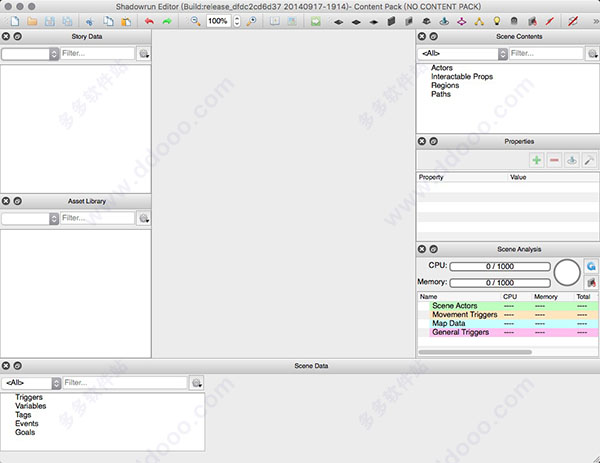Click the Open folder toolbar icon

[x=32, y=21]
